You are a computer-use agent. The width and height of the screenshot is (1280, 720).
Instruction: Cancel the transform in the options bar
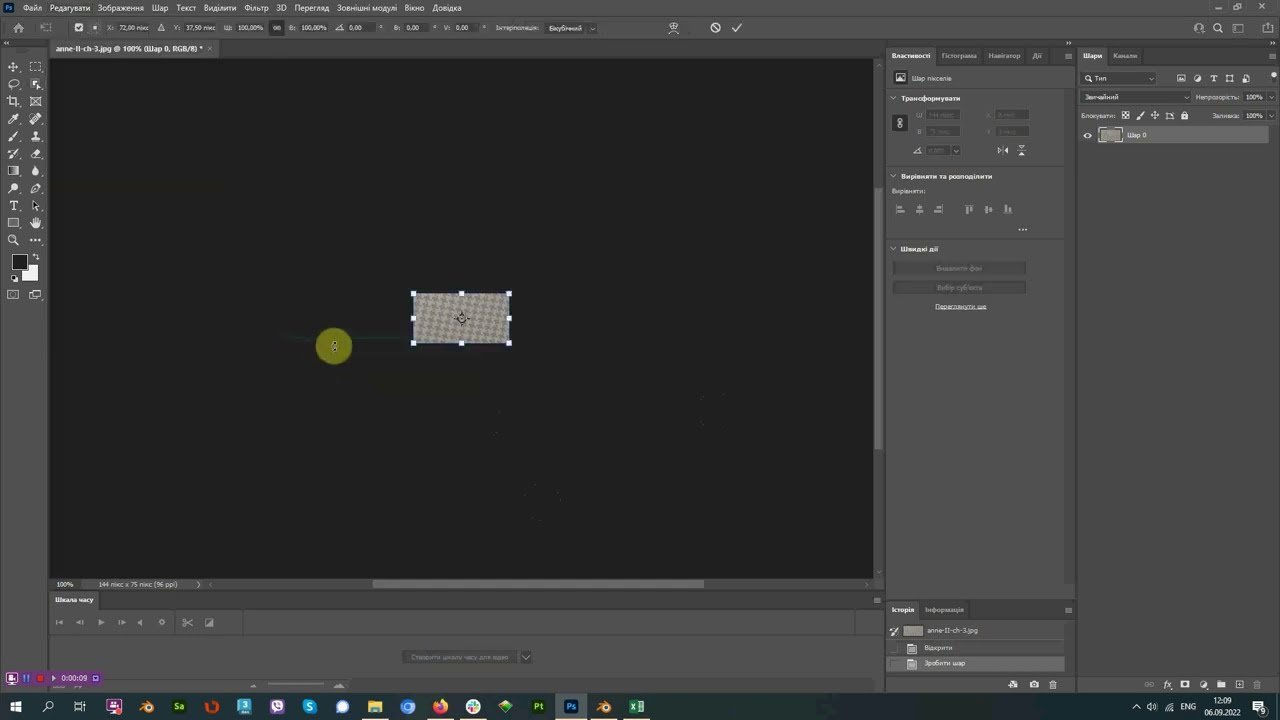[x=715, y=28]
